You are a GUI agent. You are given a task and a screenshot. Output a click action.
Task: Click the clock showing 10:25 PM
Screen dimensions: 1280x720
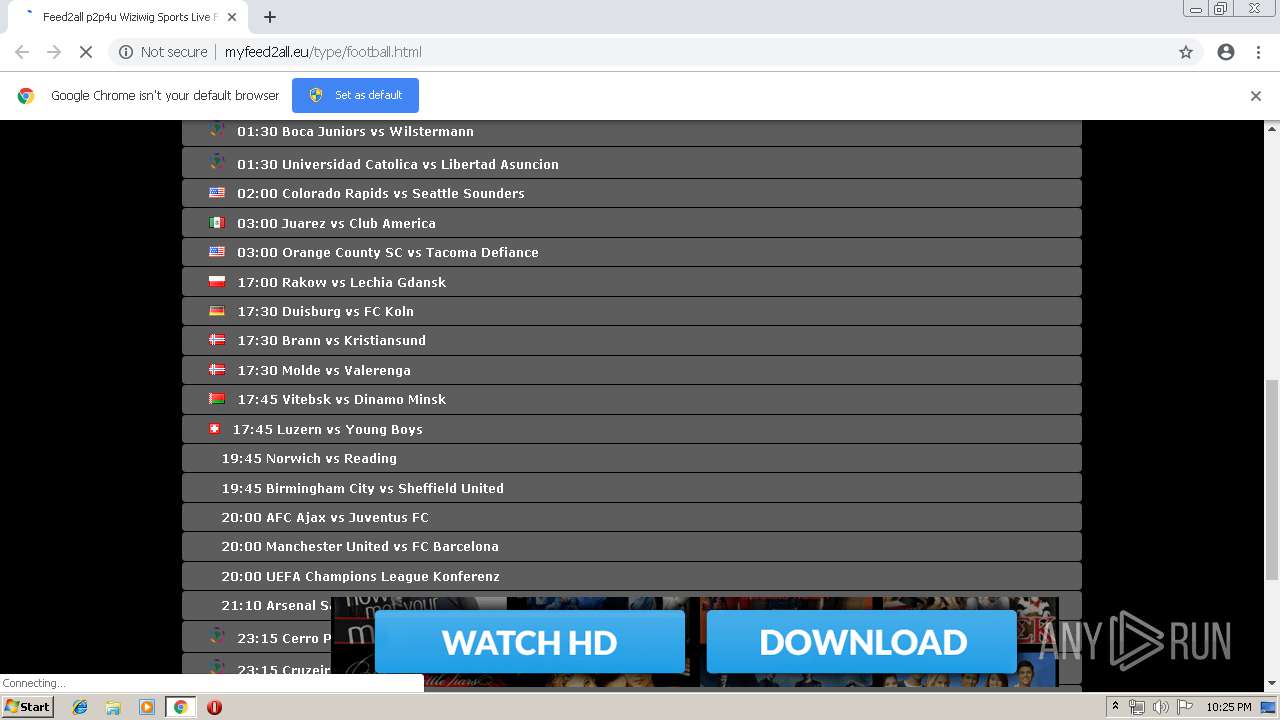click(x=1229, y=707)
